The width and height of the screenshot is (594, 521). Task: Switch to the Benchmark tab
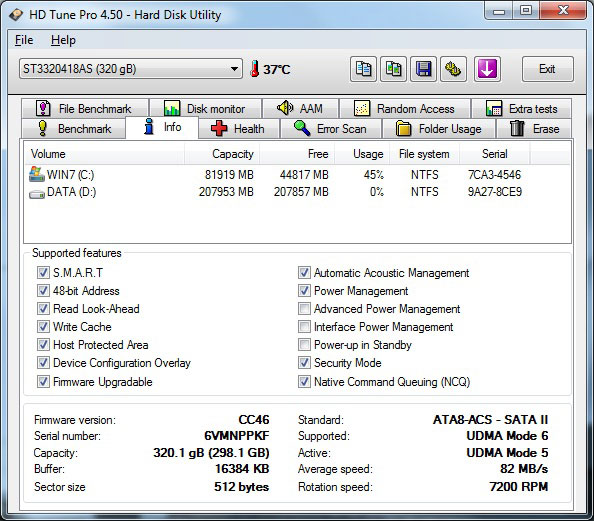tap(74, 128)
